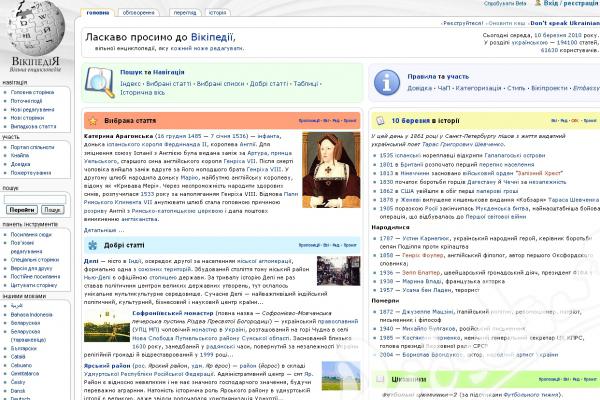Image resolution: width=600 pixels, height=400 pixels.
Task: Open the Софроніївський монастир title link
Action: click(x=173, y=313)
